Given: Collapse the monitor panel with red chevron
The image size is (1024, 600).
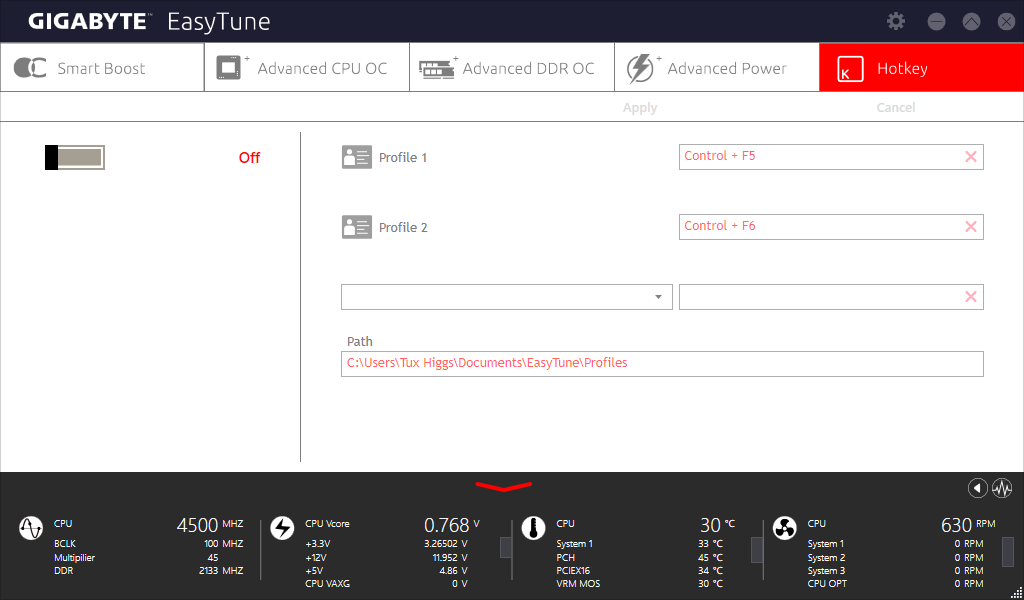Looking at the screenshot, I should pyautogui.click(x=504, y=486).
